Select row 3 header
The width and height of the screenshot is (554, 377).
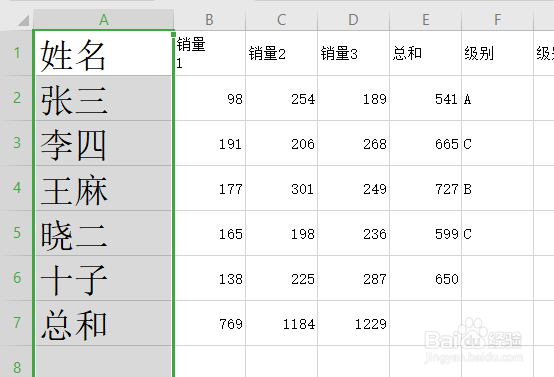[17, 143]
